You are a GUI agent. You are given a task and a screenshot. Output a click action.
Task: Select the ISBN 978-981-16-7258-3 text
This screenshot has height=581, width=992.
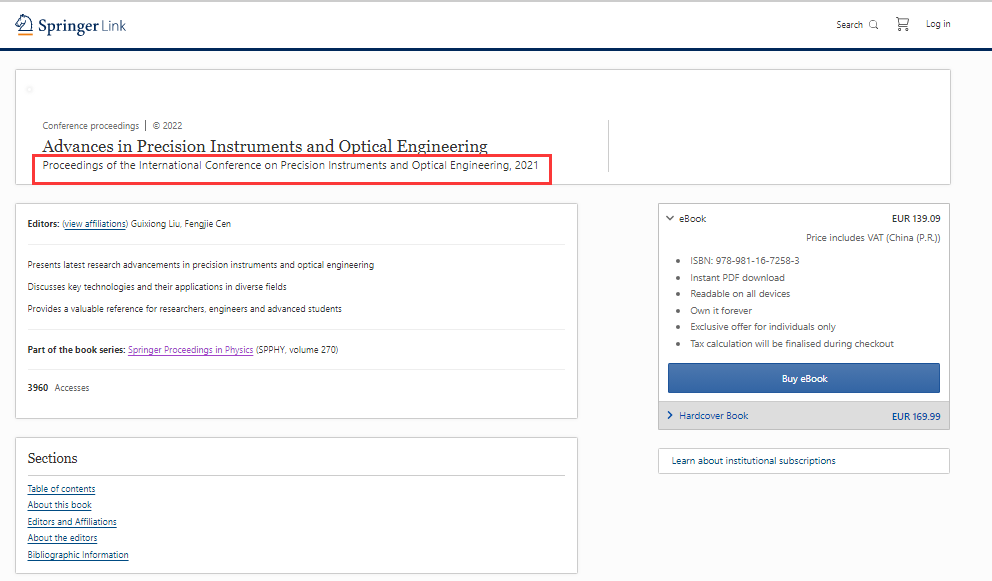point(745,261)
